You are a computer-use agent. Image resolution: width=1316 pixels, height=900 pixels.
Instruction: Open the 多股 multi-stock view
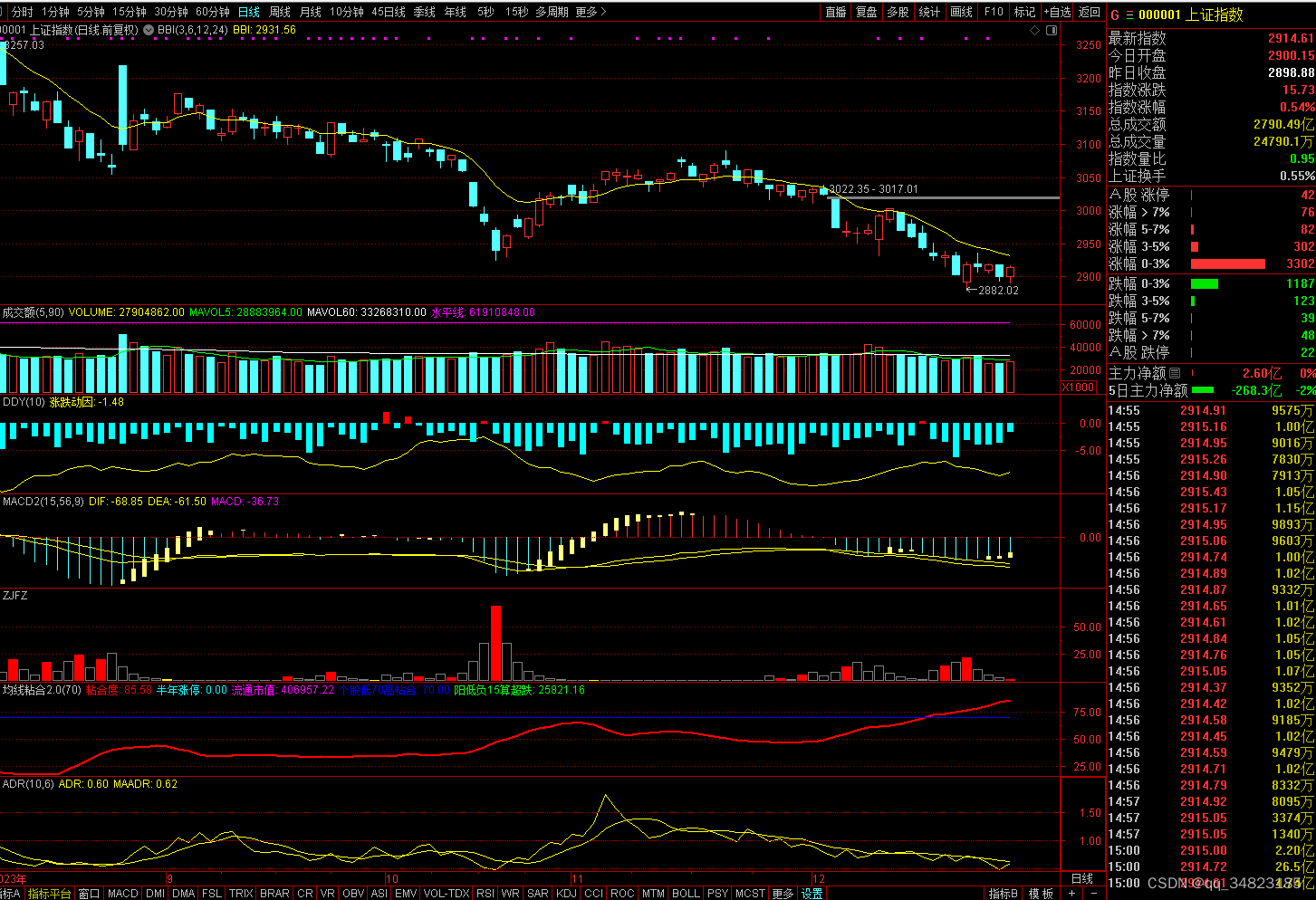[x=898, y=12]
